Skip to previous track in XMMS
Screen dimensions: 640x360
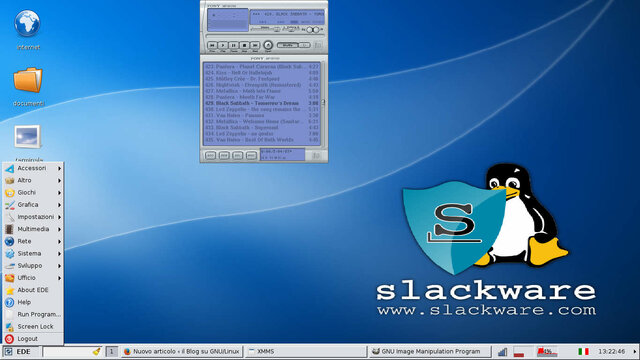[212, 45]
